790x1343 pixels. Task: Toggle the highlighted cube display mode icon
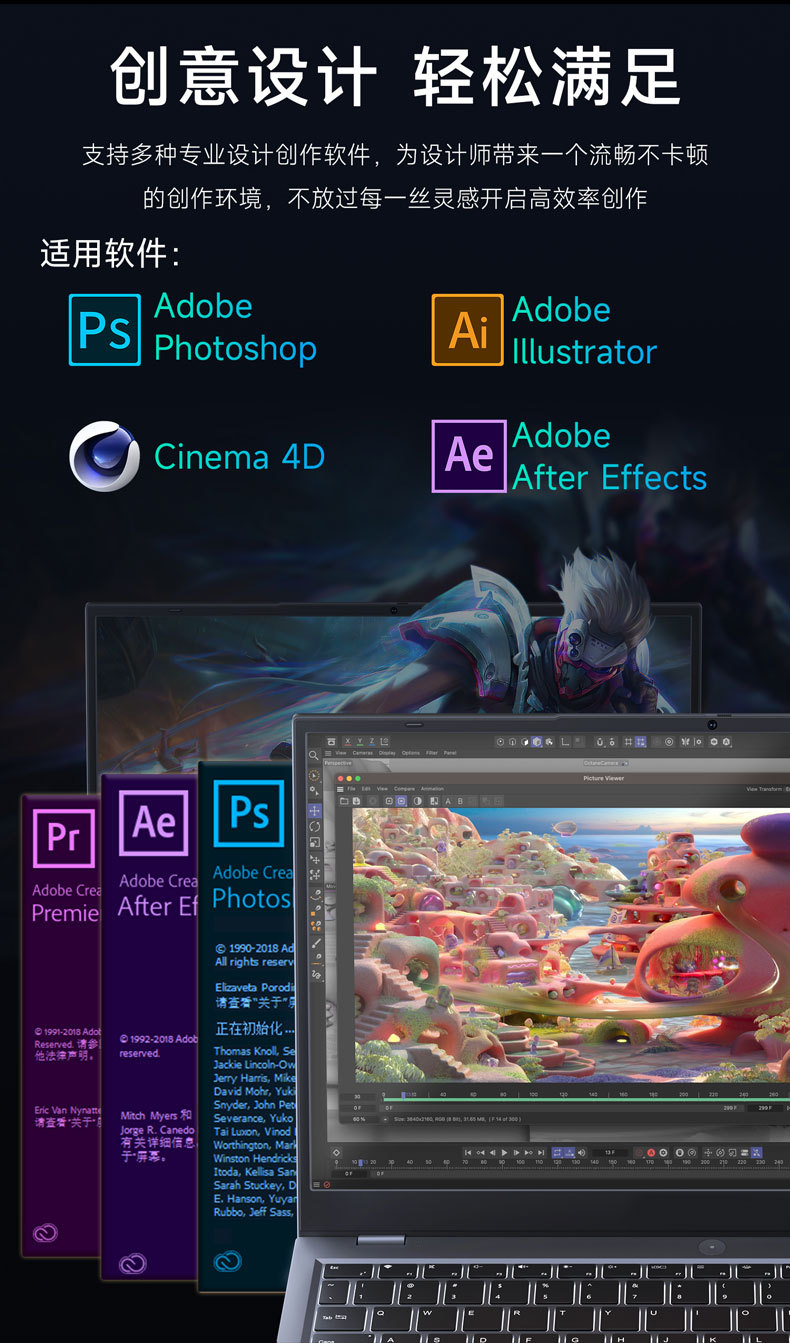tap(536, 742)
